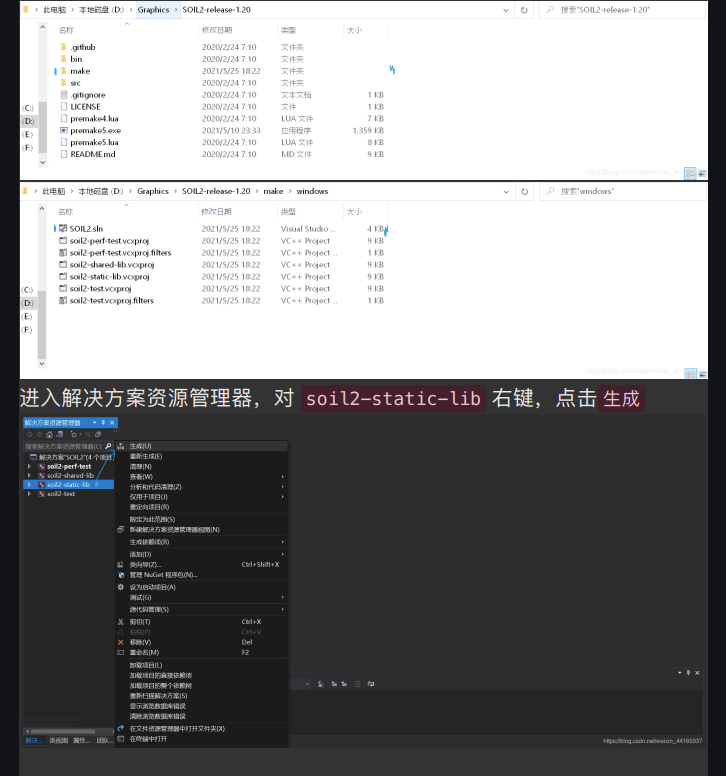726x776 pixels.
Task: Pin the bottom output panel
Action: click(688, 673)
